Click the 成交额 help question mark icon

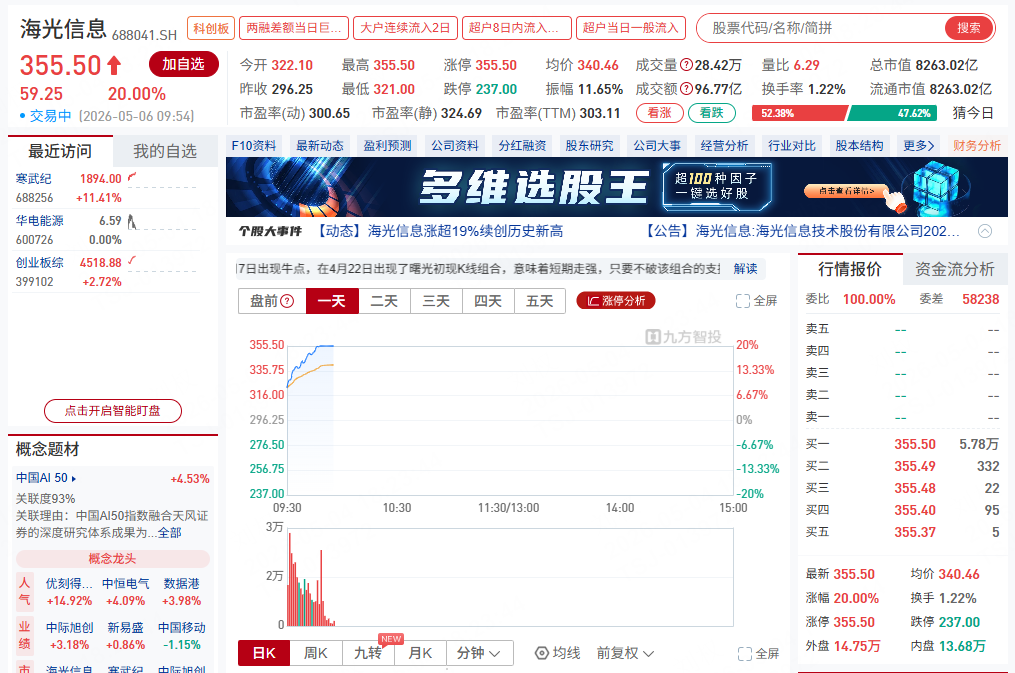(686, 89)
